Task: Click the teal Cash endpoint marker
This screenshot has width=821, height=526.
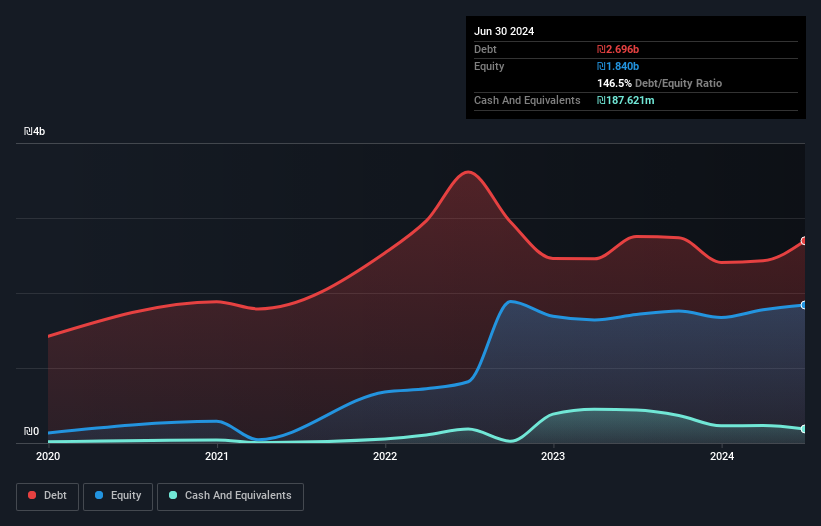Action: [x=804, y=429]
